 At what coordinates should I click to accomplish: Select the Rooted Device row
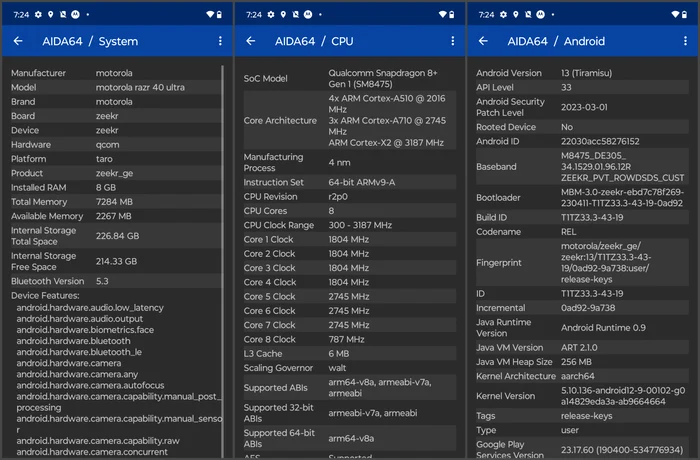coord(582,127)
